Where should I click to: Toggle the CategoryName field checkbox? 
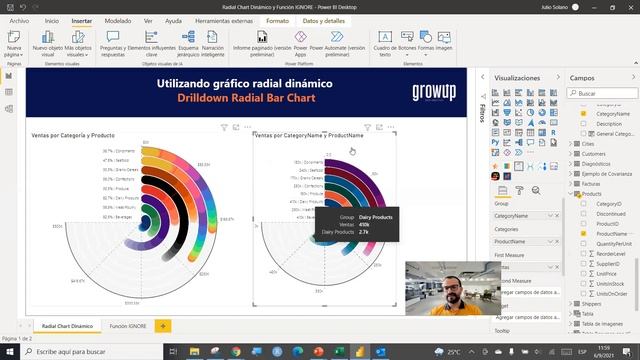tap(583, 114)
